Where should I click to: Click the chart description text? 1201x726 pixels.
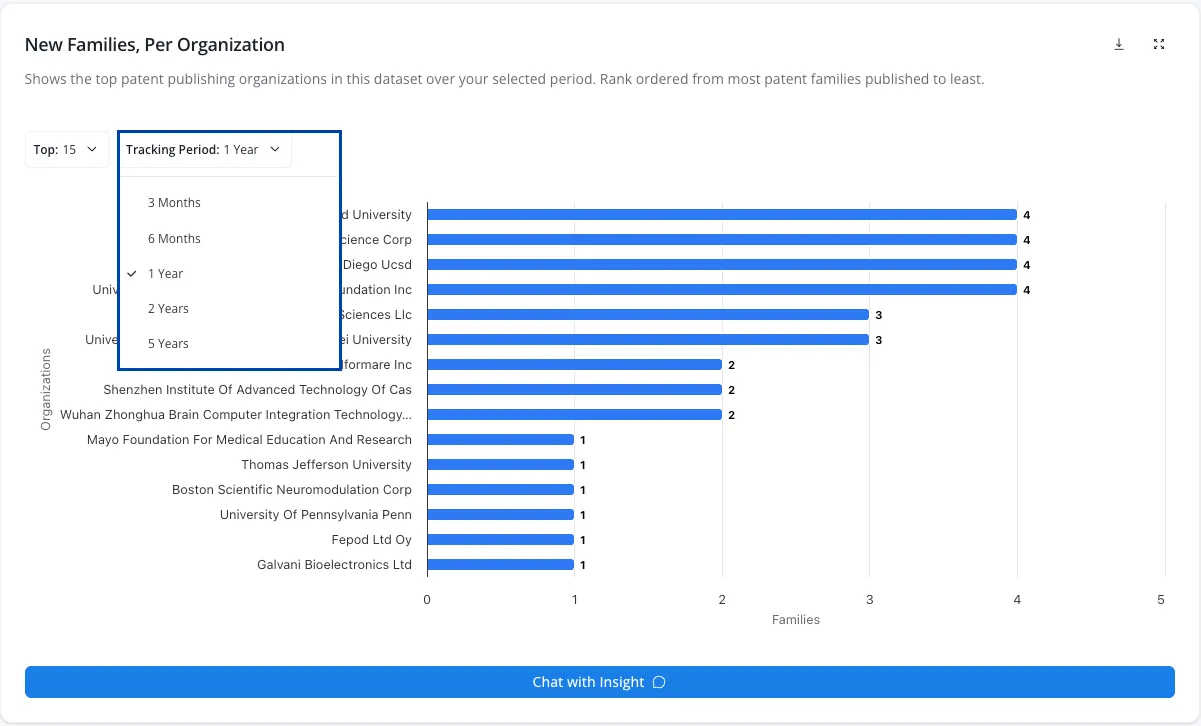tap(505, 79)
